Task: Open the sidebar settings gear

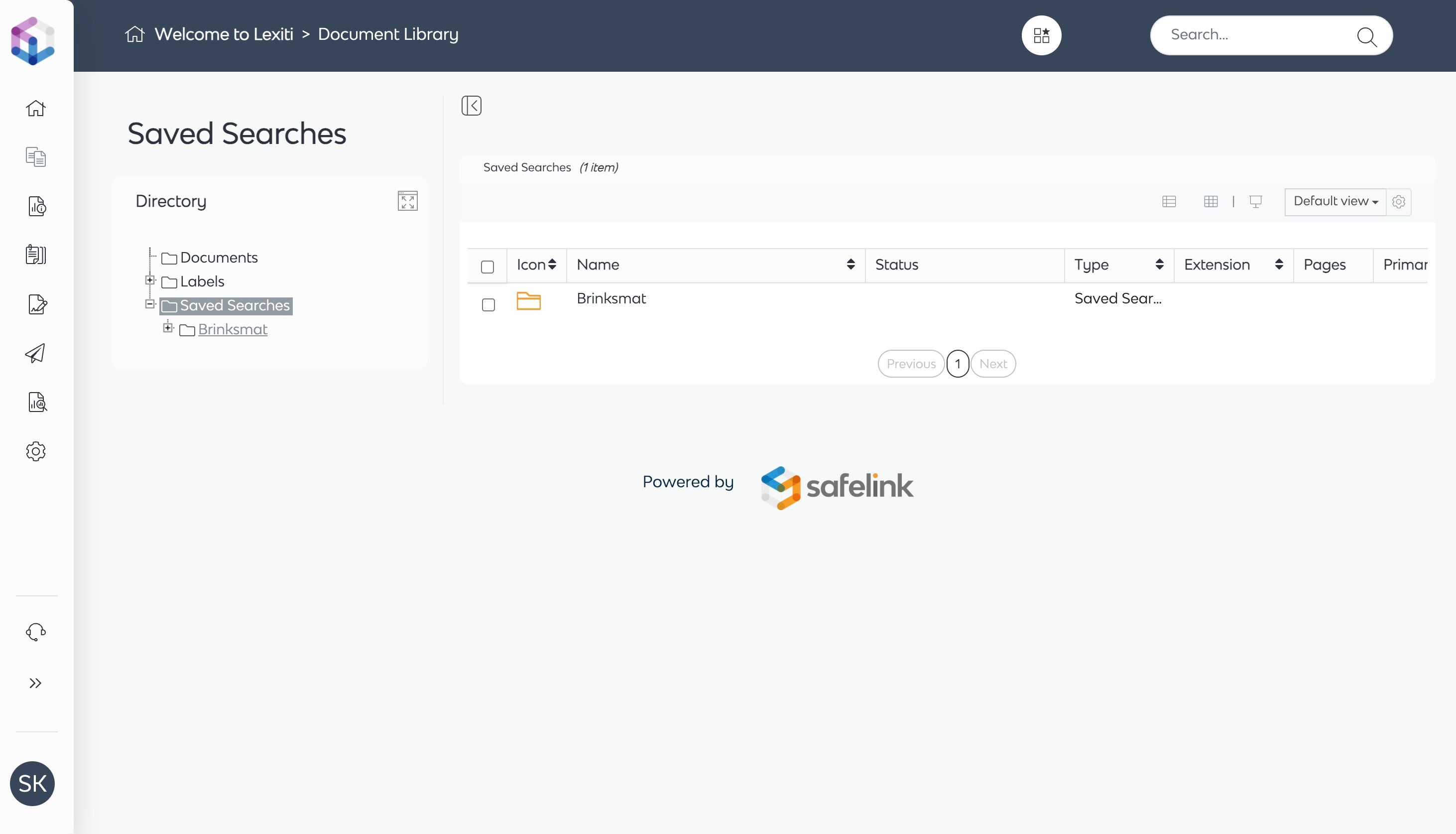Action: click(35, 451)
